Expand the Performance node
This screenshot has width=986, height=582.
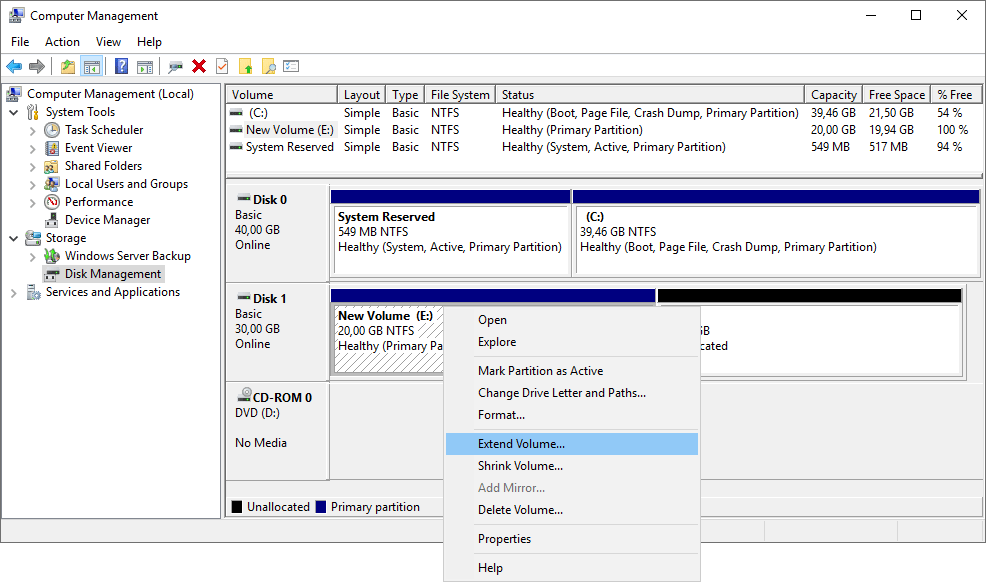point(33,202)
